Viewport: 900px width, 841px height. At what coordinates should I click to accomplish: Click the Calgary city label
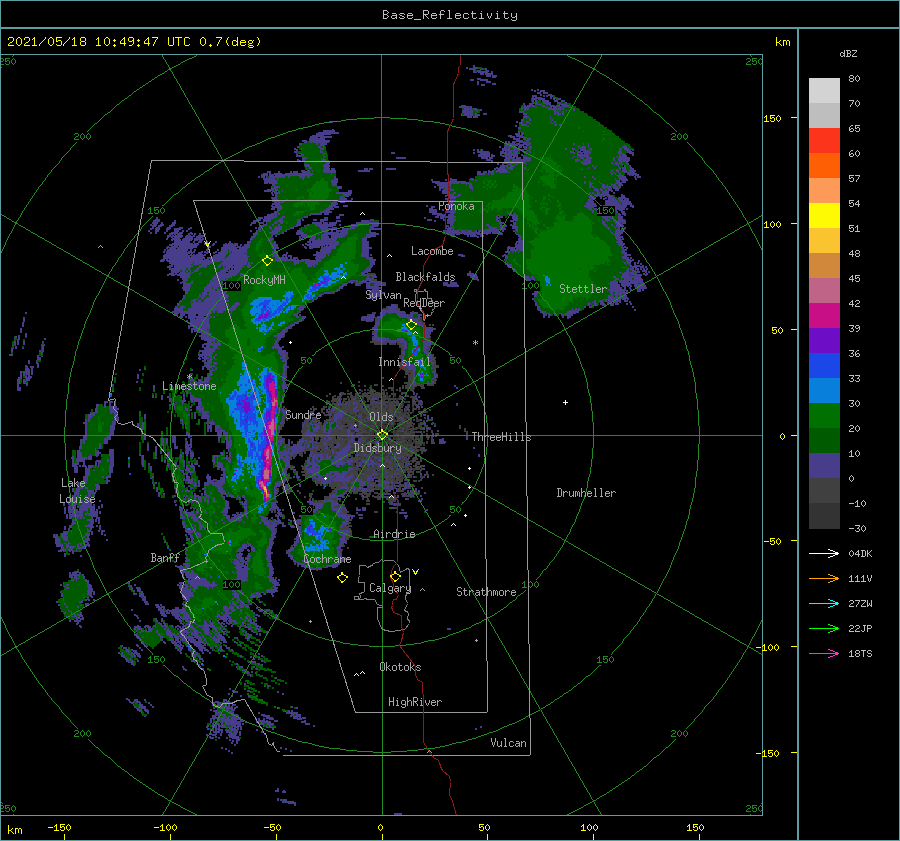click(x=390, y=588)
